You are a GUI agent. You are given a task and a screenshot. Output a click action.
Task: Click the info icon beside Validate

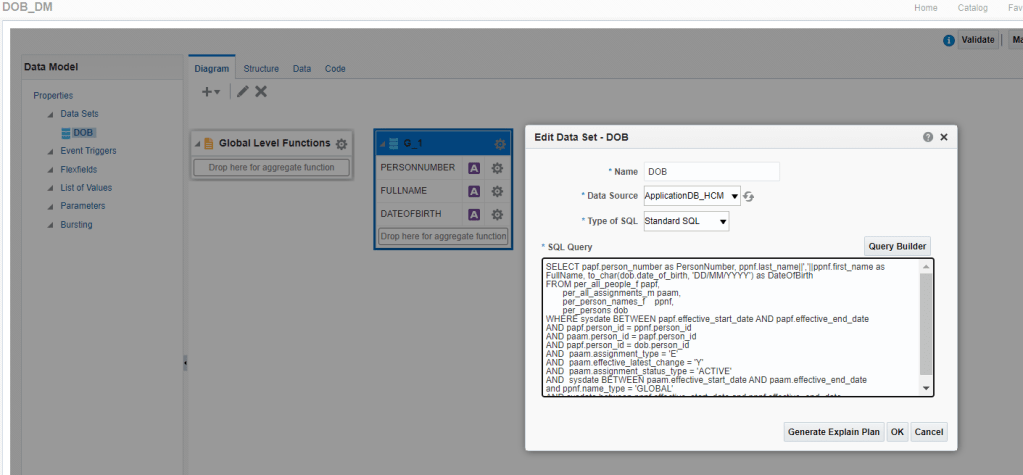tap(948, 40)
